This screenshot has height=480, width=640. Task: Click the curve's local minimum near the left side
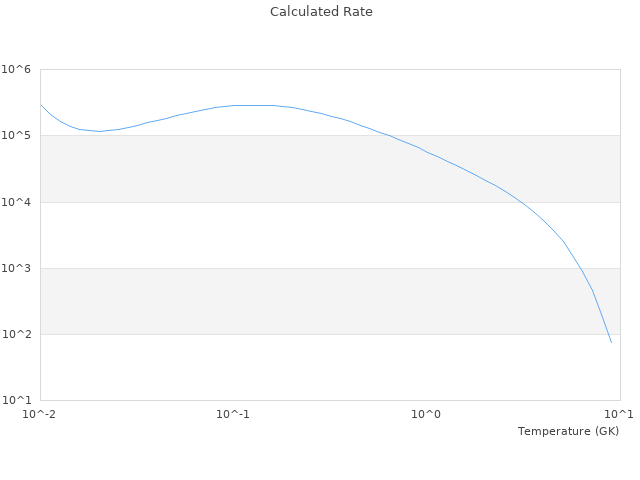point(99,131)
